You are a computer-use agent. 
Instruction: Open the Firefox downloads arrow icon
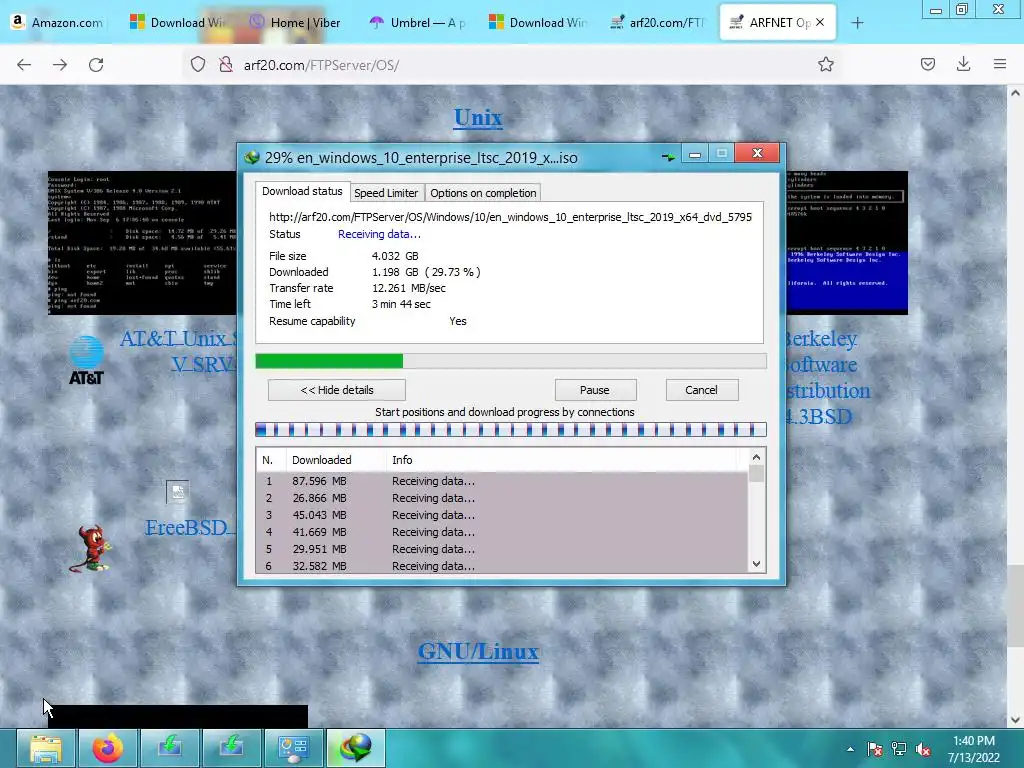point(963,64)
